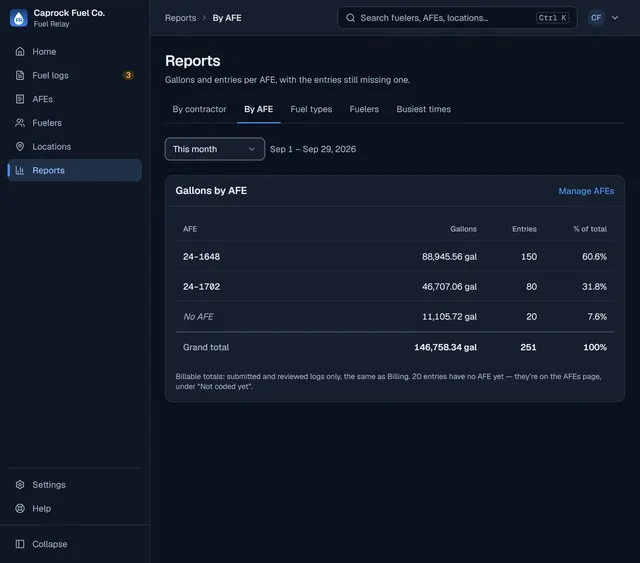640x563 pixels.
Task: Click the Gallons by AFE card title
Action: click(x=211, y=191)
